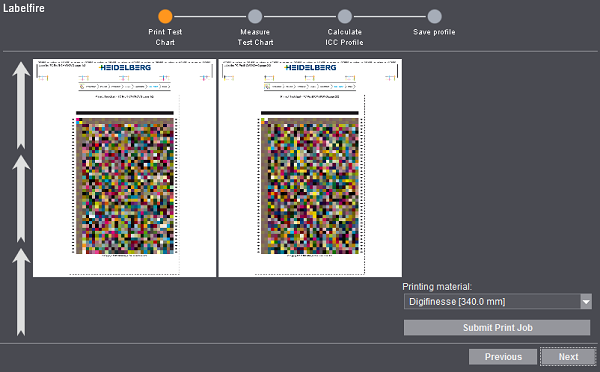Jump to the Calculate ICC Profile step circle
Image resolution: width=600 pixels, height=372 pixels.
pos(344,16)
